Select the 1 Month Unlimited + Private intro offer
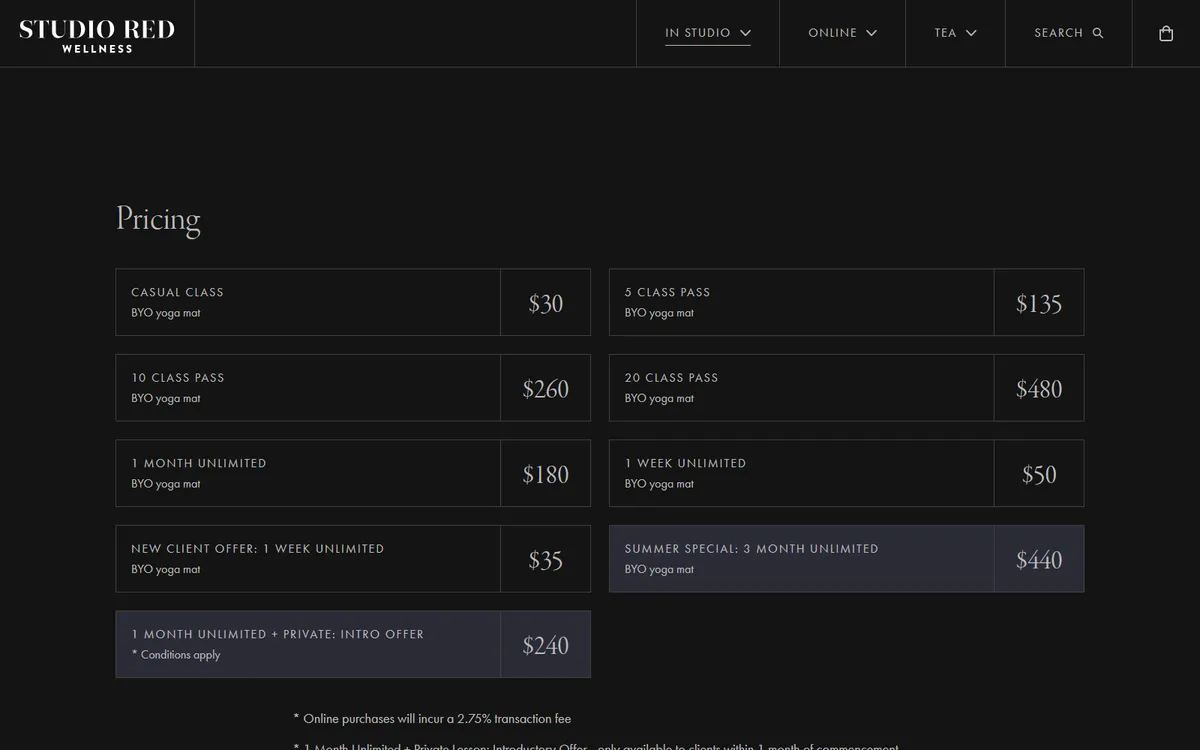The width and height of the screenshot is (1200, 750). click(x=353, y=644)
